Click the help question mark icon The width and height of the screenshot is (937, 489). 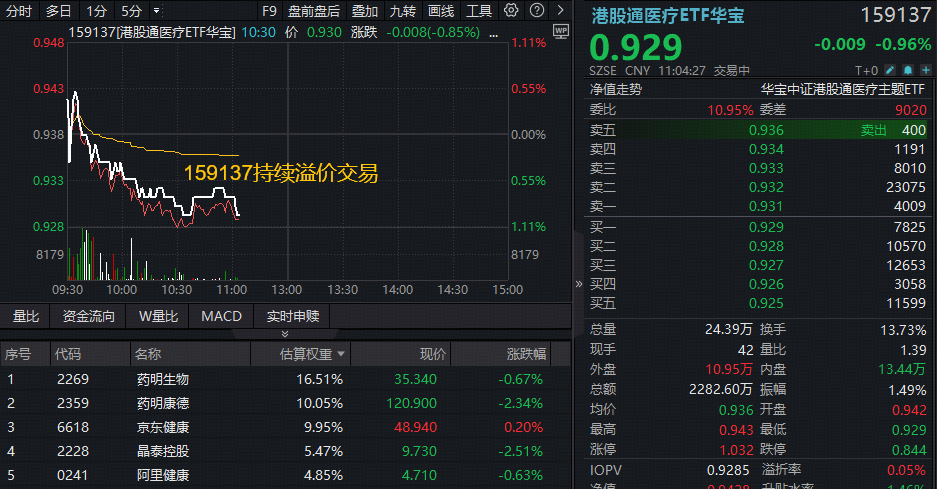535,11
